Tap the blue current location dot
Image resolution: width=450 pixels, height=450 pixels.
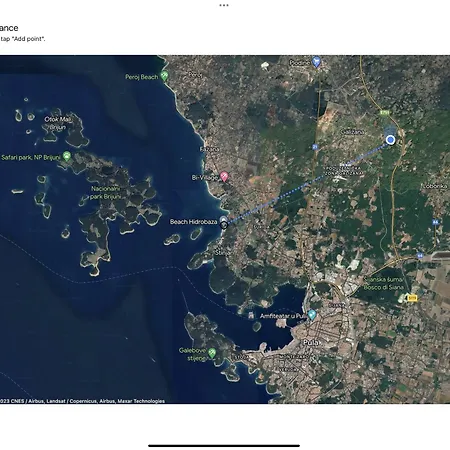tap(390, 140)
